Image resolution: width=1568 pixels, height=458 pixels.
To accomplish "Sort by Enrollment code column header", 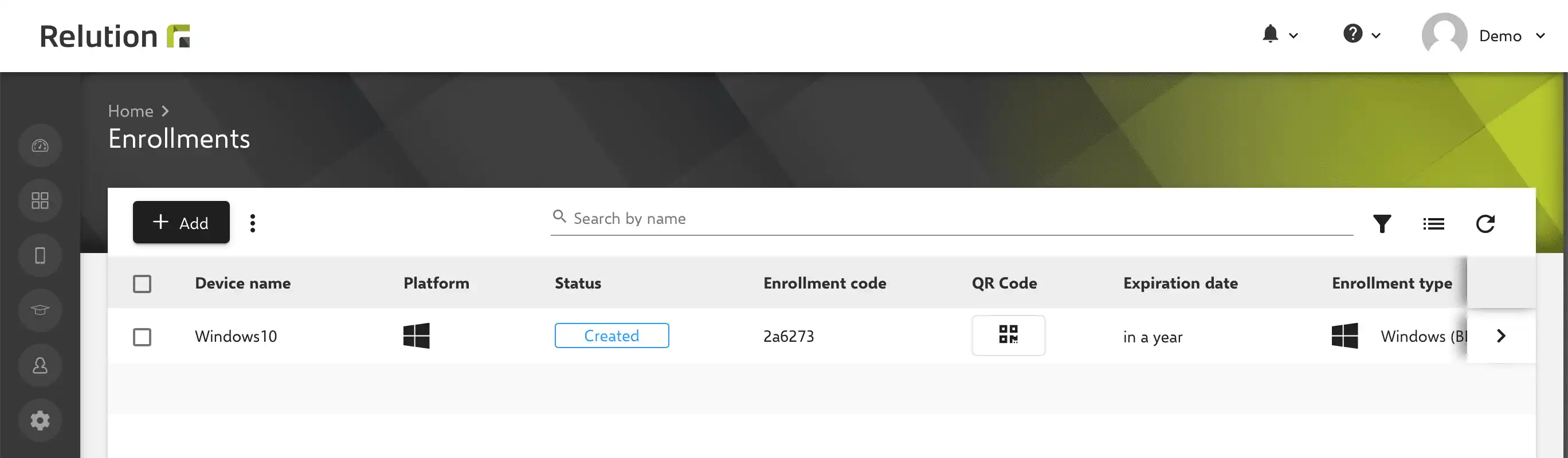I will pyautogui.click(x=825, y=283).
